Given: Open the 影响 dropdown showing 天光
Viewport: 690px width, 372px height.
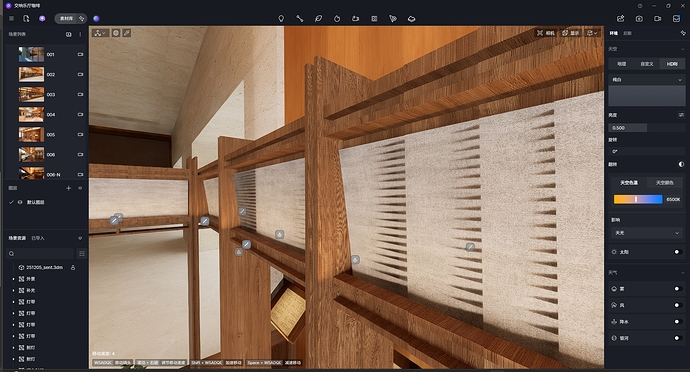Looking at the screenshot, I should (x=646, y=232).
